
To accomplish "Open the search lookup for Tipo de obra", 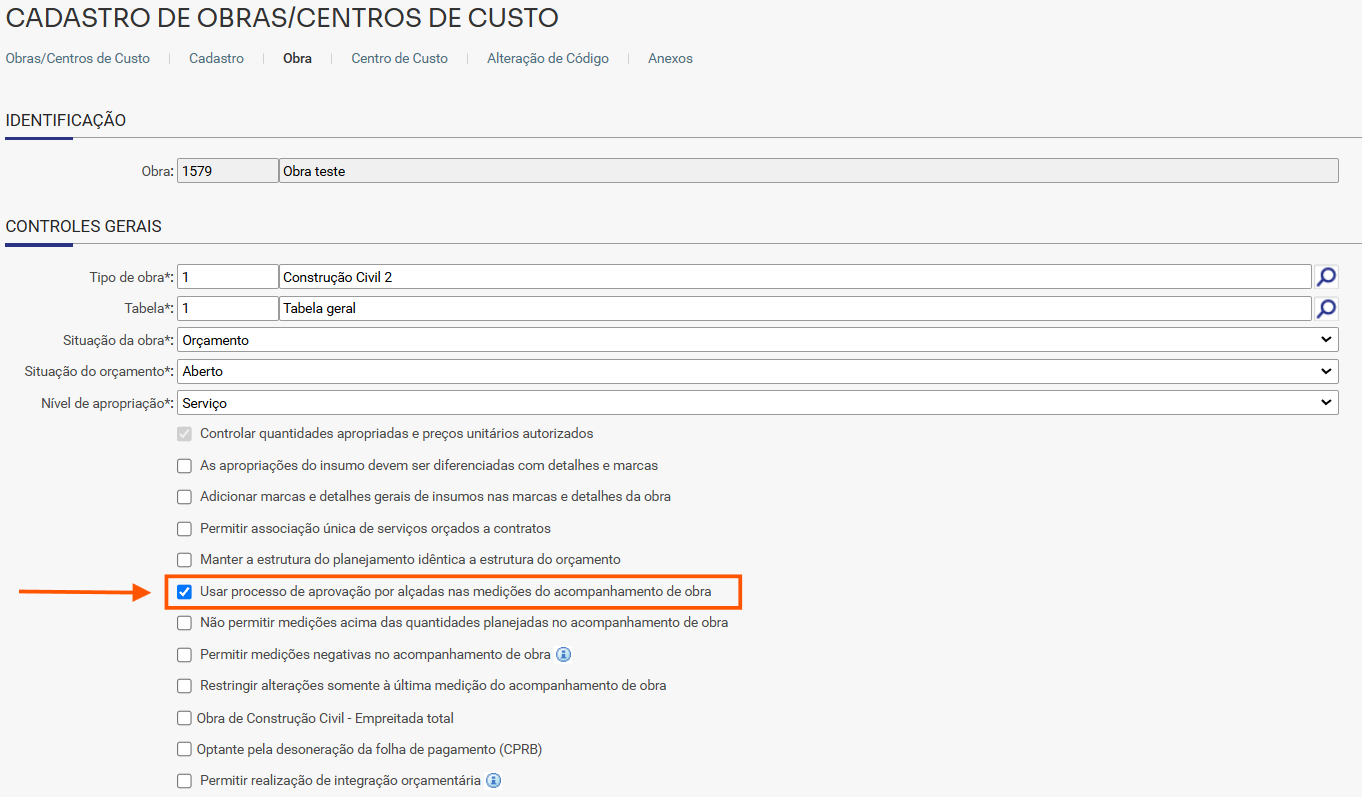I will pos(1326,277).
